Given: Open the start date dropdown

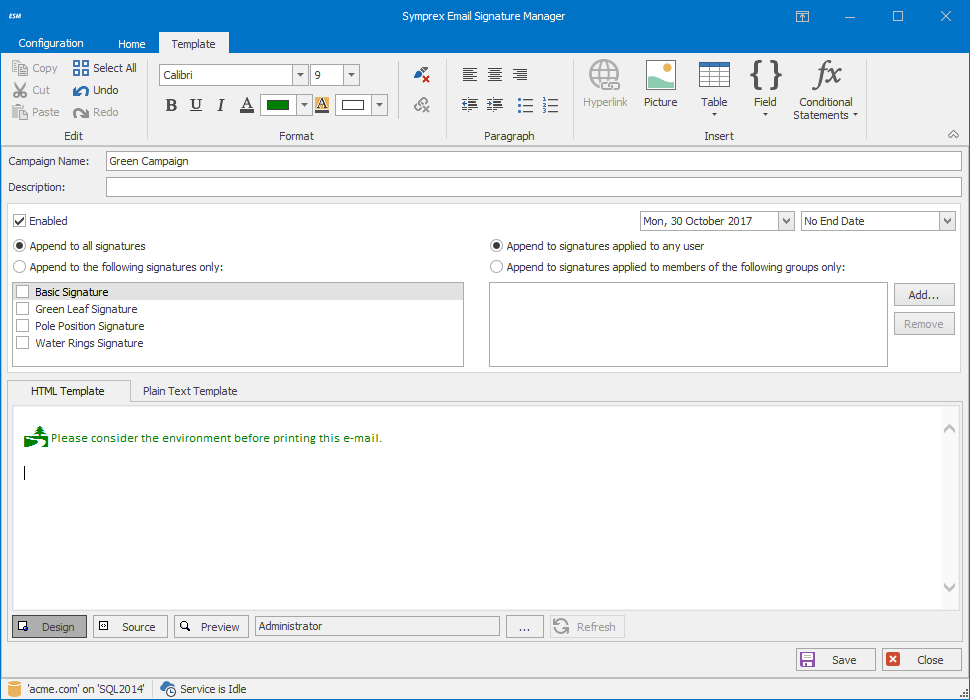Looking at the screenshot, I should click(x=785, y=221).
